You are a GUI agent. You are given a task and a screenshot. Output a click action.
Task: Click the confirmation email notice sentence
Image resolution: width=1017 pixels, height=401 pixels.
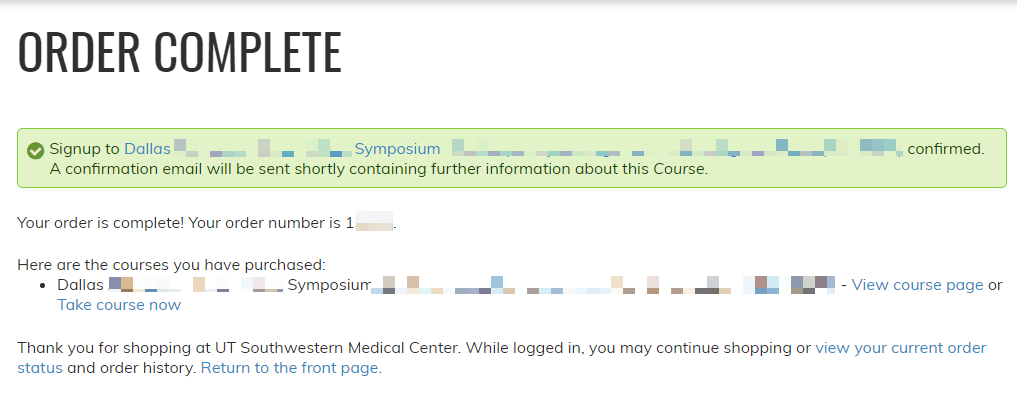(x=378, y=169)
